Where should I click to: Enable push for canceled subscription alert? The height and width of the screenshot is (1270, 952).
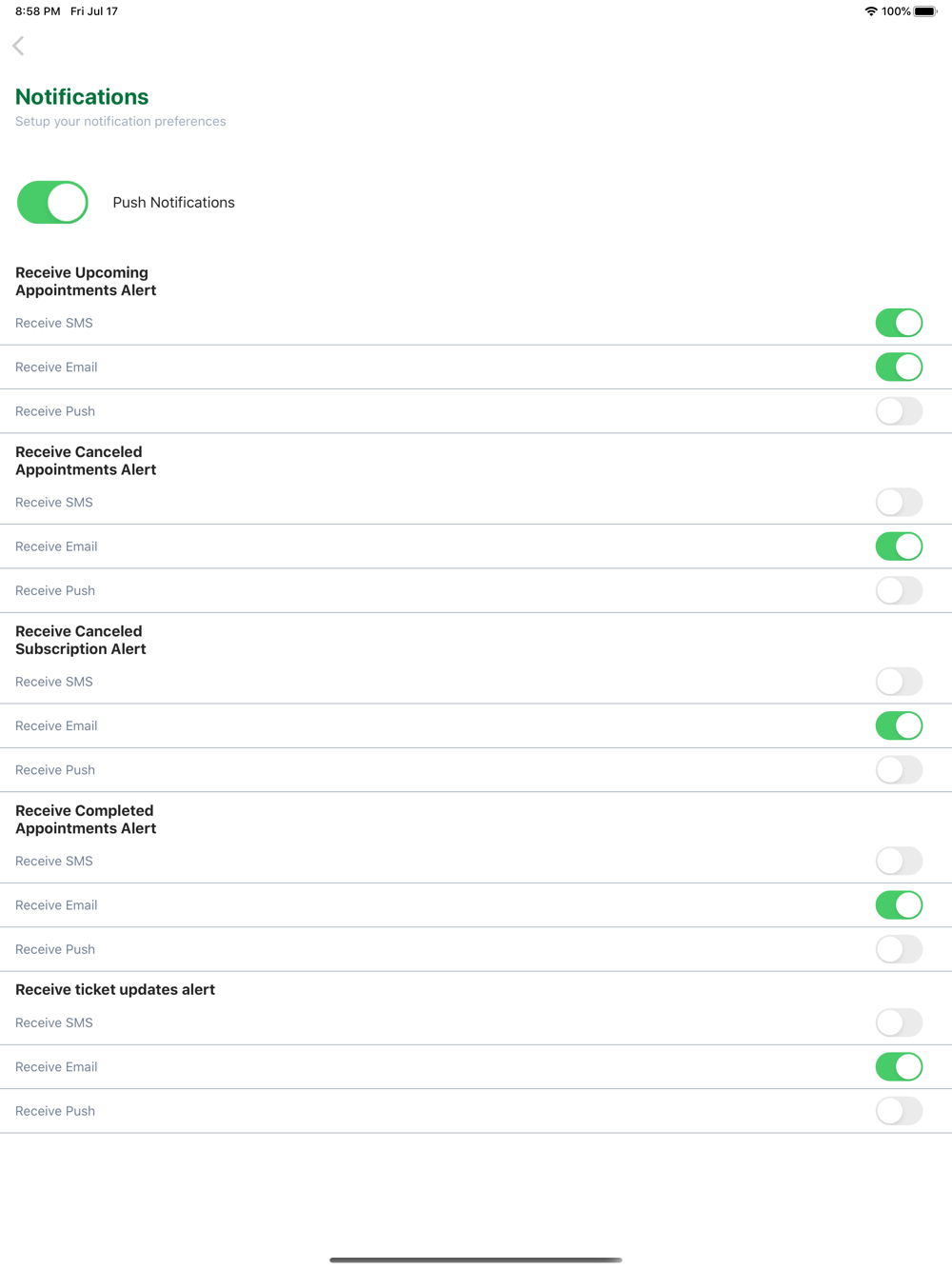(x=899, y=769)
